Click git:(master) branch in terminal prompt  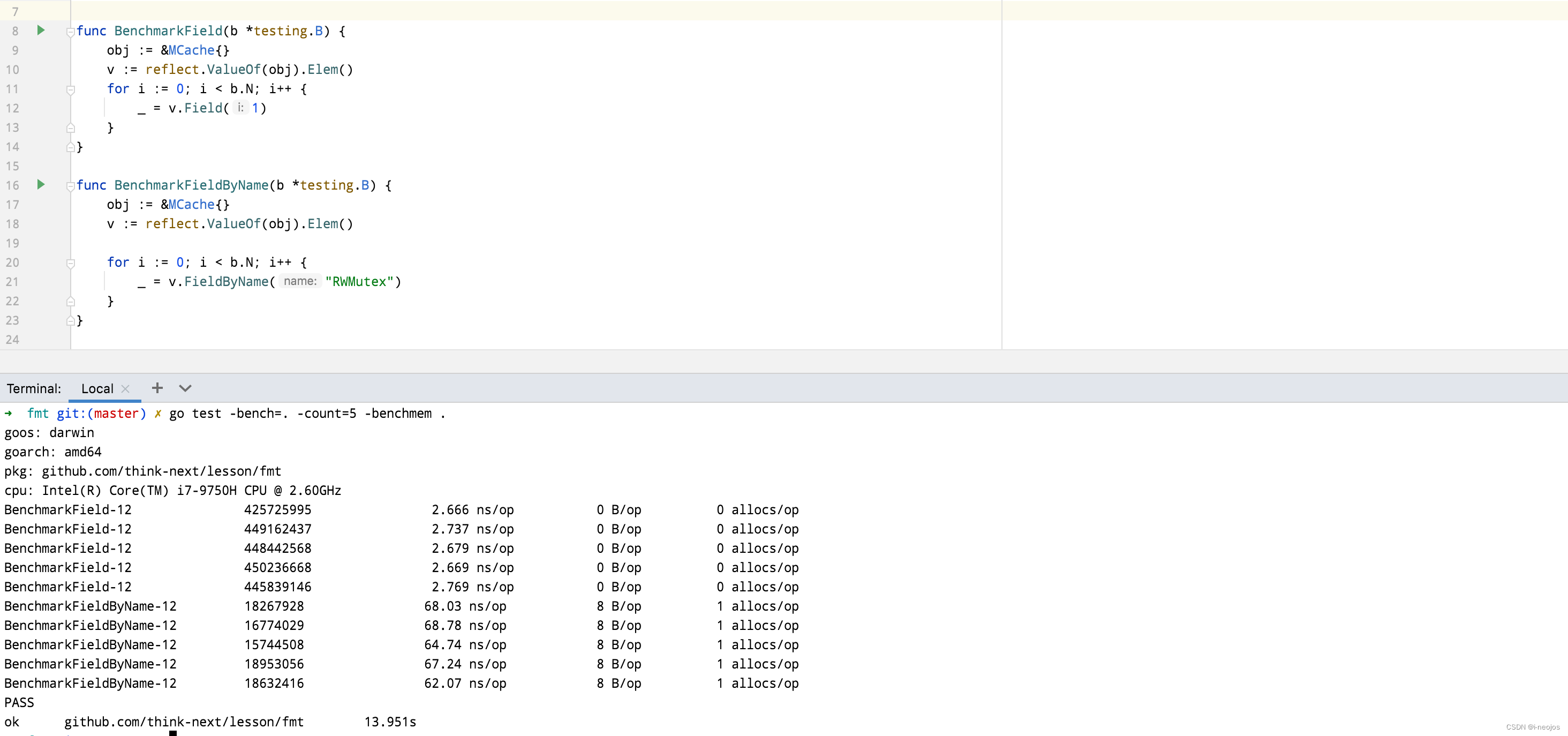click(102, 414)
